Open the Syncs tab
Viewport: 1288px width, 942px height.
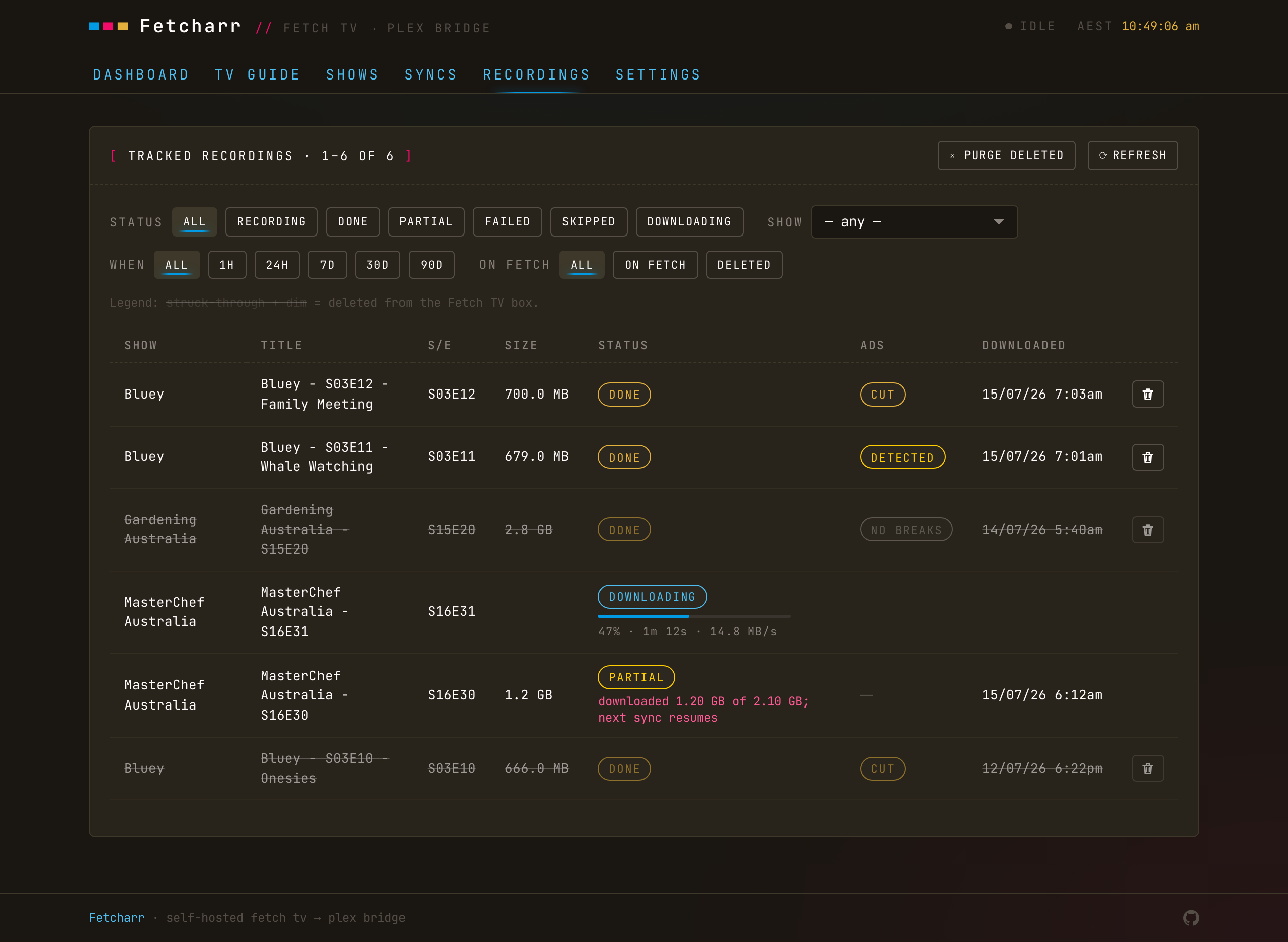tap(431, 74)
